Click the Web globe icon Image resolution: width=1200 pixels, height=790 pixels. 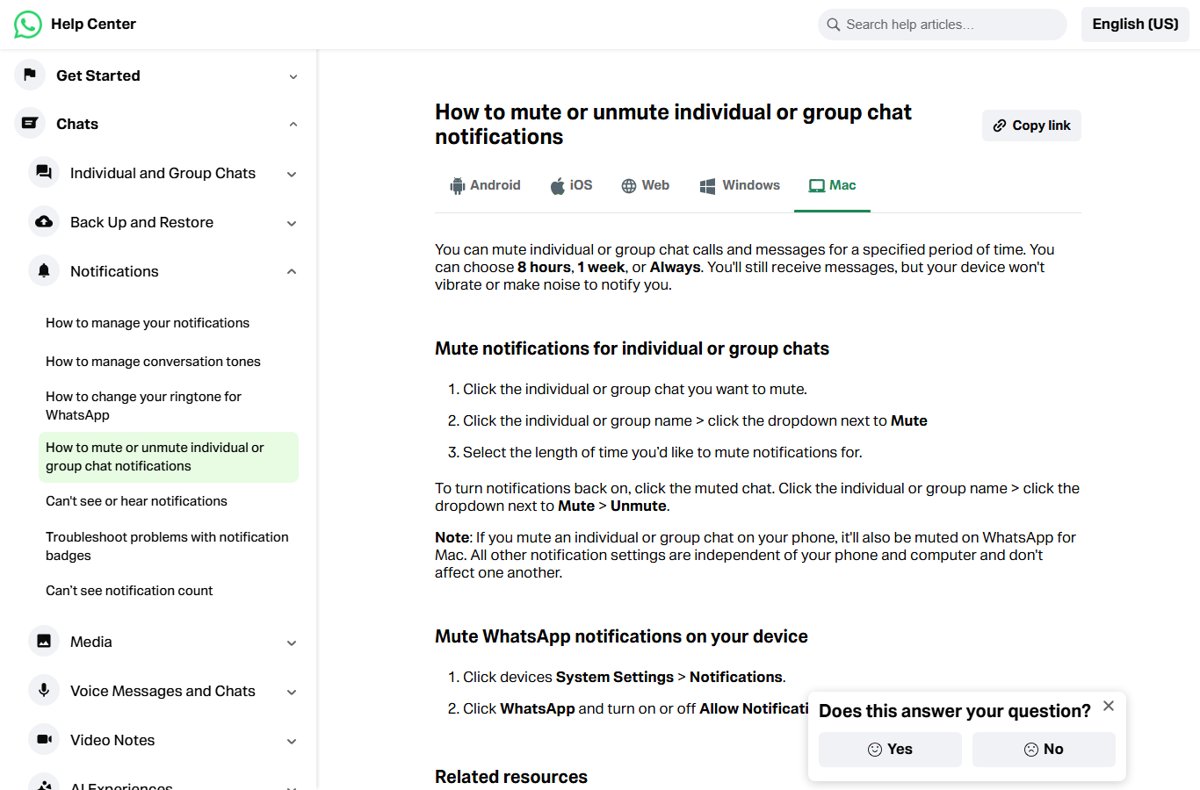click(x=629, y=186)
